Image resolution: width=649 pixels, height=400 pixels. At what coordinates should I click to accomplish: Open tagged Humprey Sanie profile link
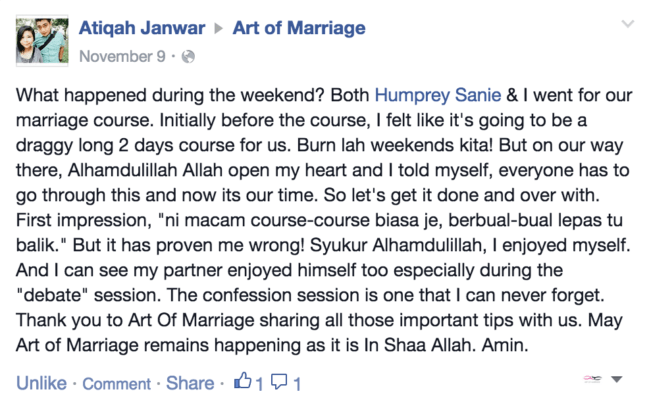pyautogui.click(x=438, y=95)
